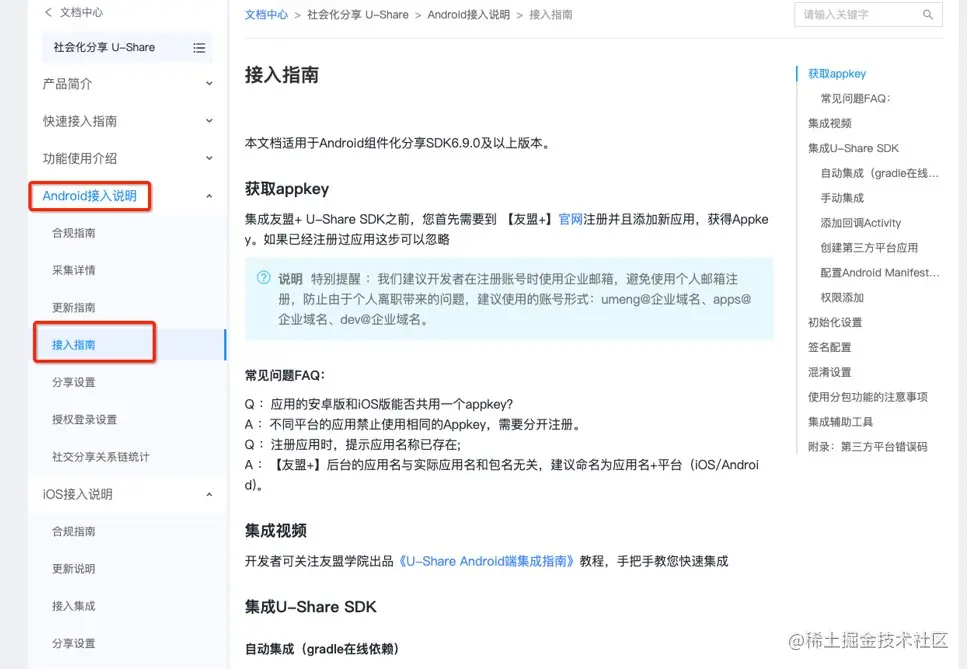Click the 快速接入指南 sidebar label
The height and width of the screenshot is (670, 968).
coord(80,121)
